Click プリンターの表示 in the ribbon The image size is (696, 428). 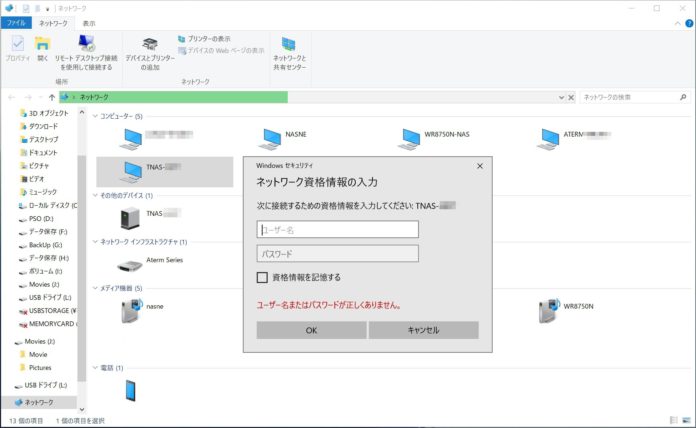[204, 39]
